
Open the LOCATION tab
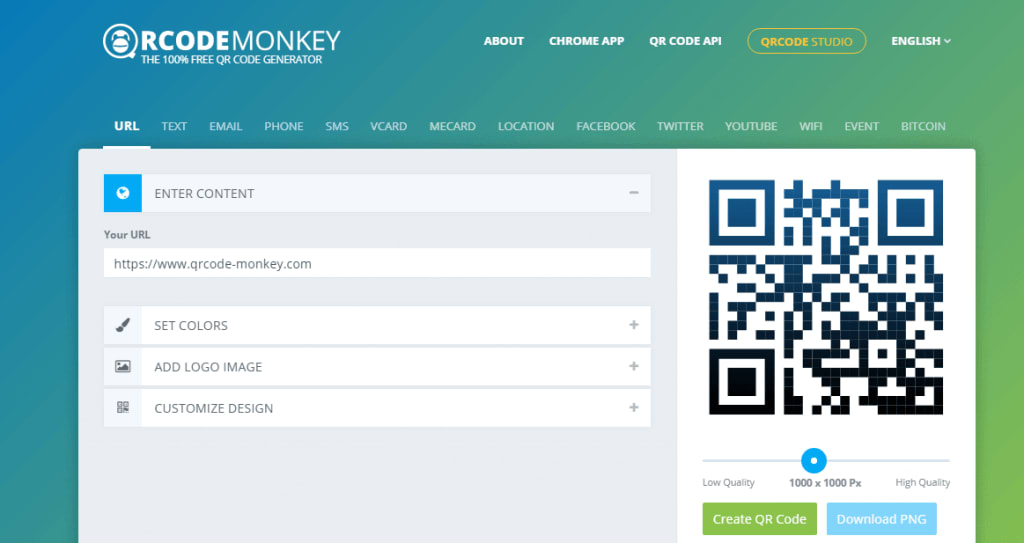(526, 126)
